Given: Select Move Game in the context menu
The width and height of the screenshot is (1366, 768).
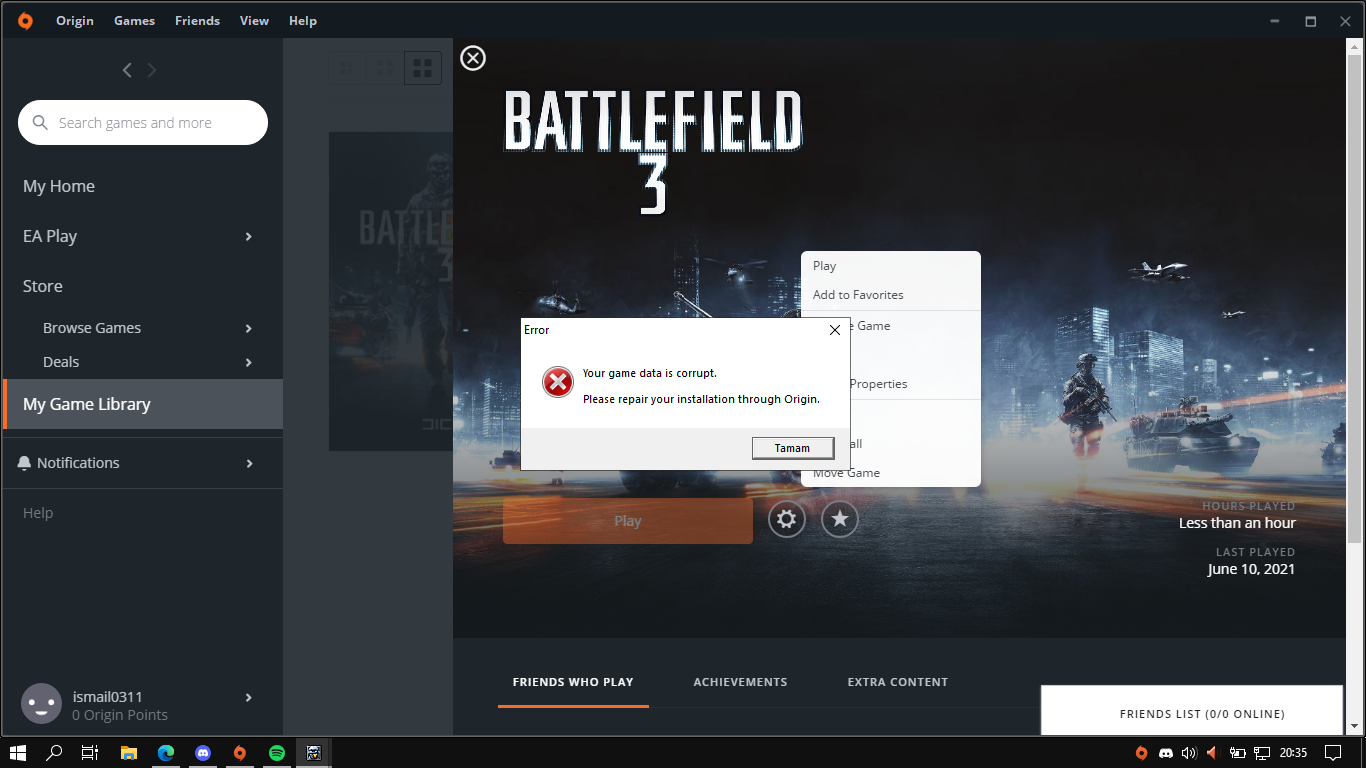Looking at the screenshot, I should 891,473.
